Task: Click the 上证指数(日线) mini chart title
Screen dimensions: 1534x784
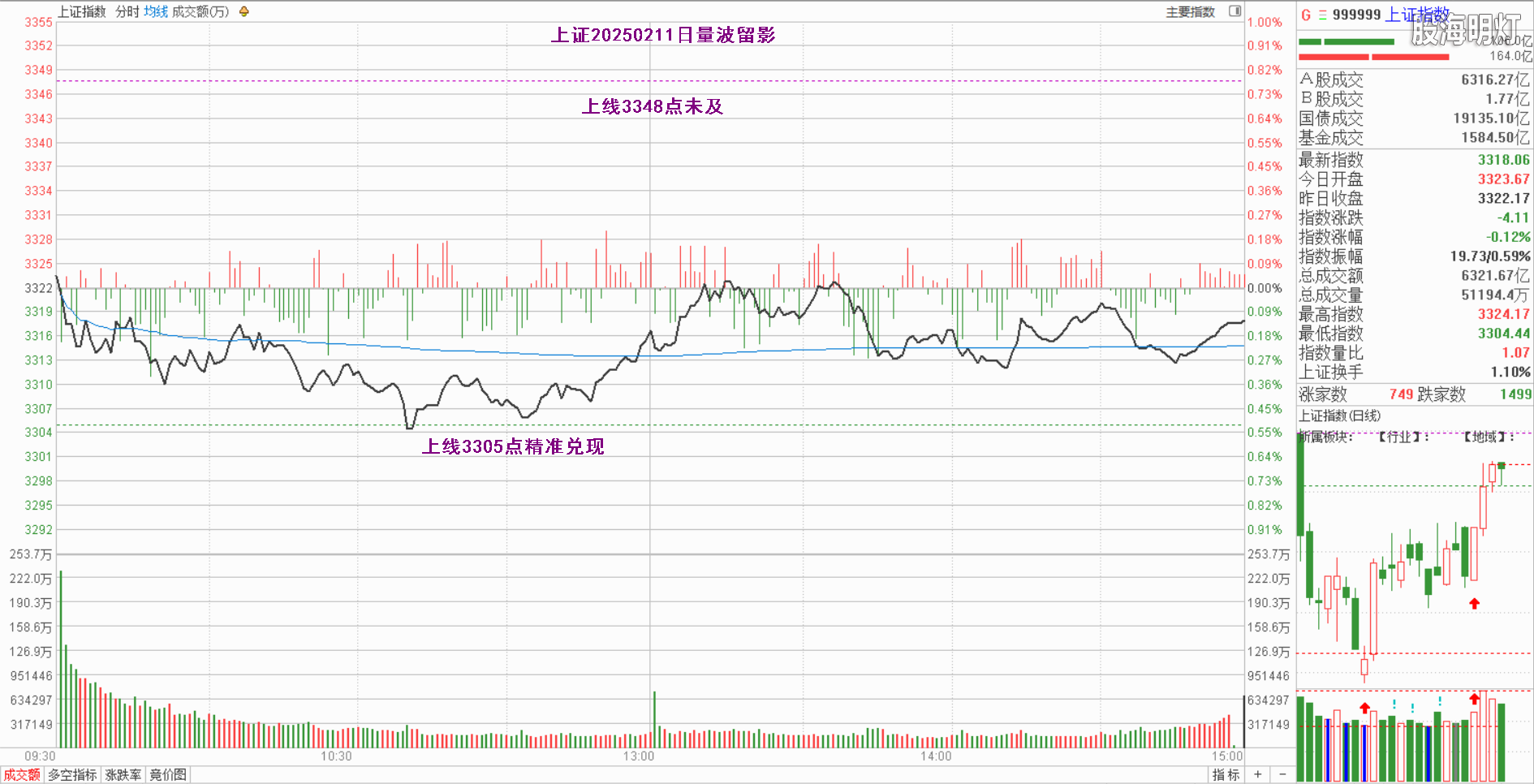Action: 1339,416
